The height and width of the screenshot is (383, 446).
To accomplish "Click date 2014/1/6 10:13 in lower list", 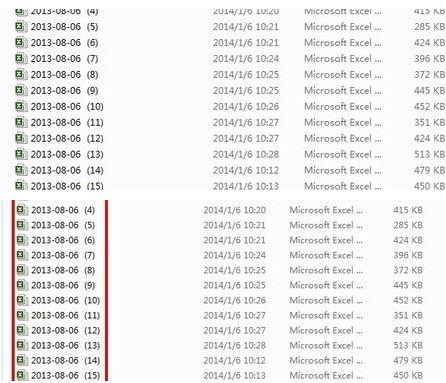I will pos(234,375).
